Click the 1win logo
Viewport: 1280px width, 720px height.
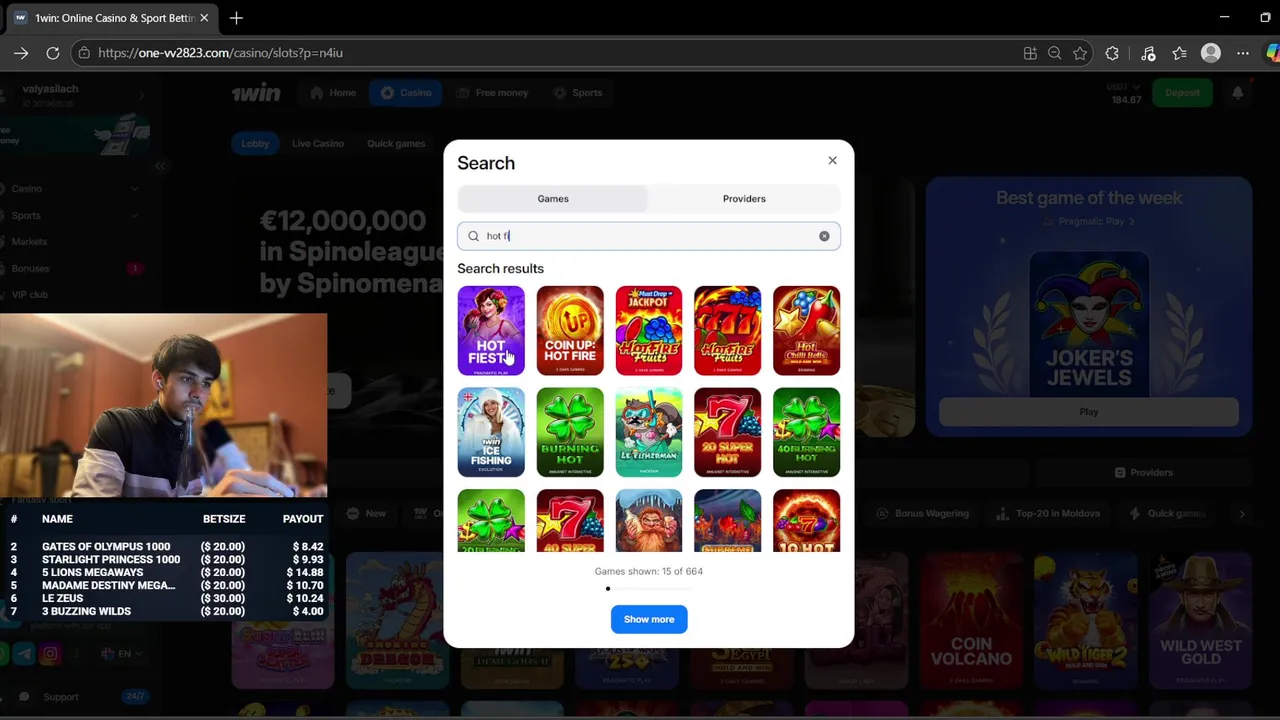point(256,93)
